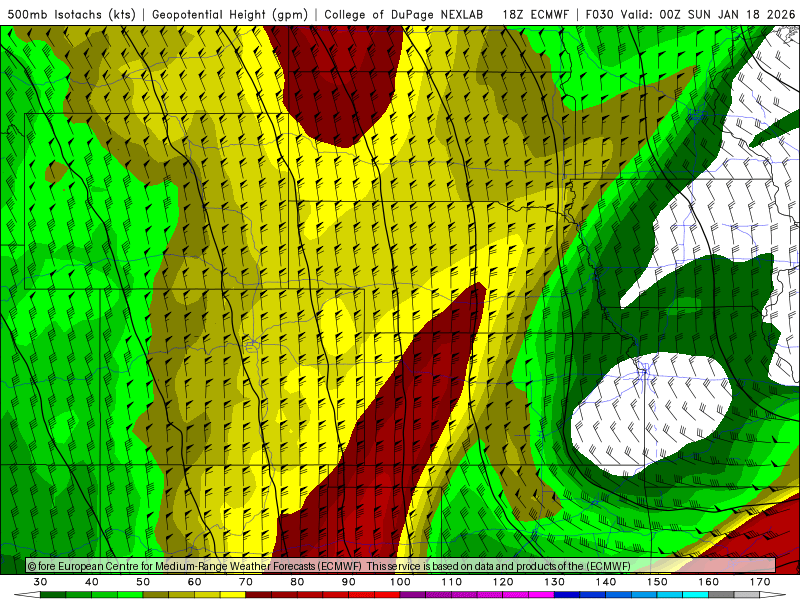Click the legend value '170'

point(760,582)
